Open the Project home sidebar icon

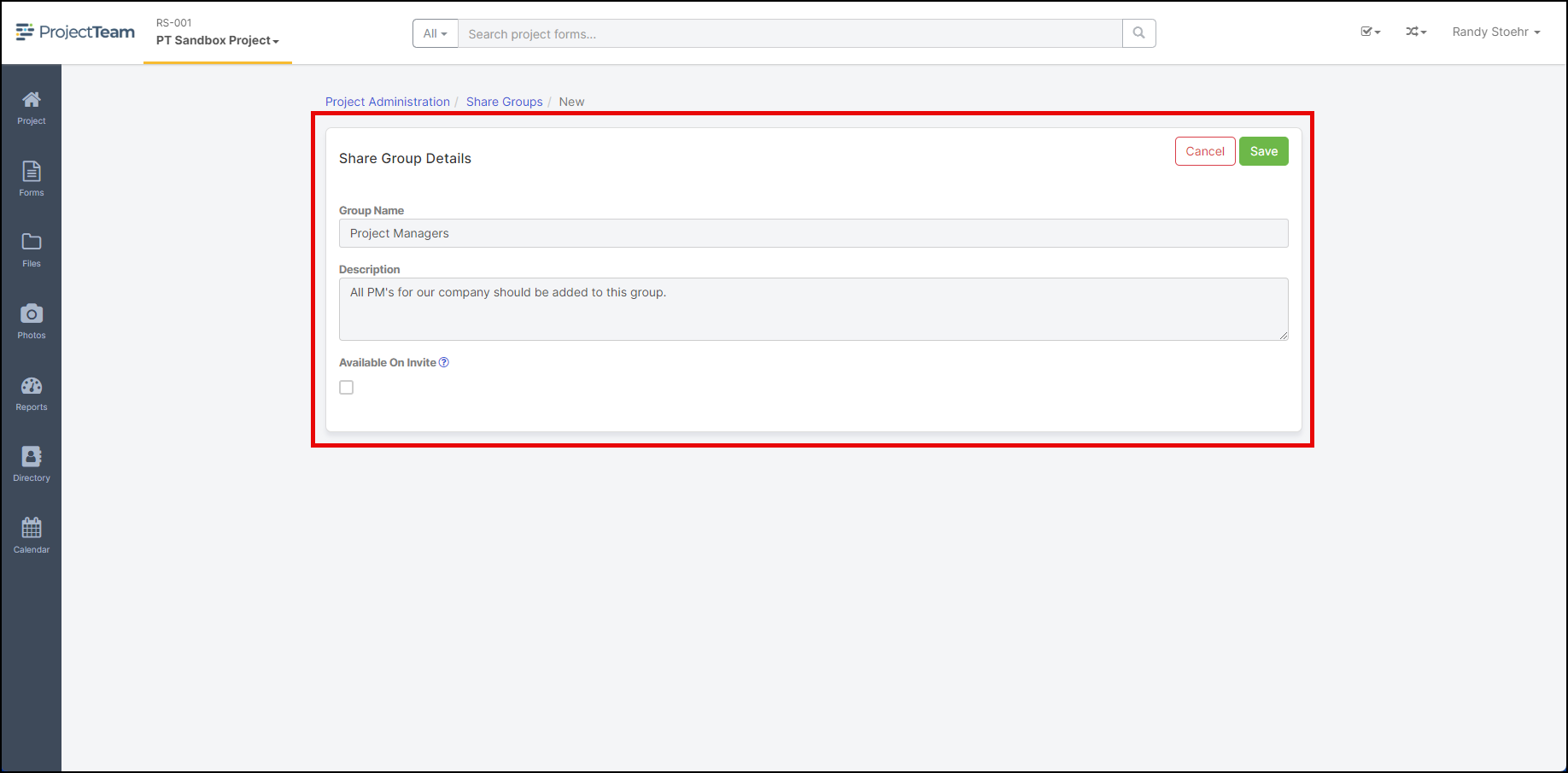tap(32, 108)
